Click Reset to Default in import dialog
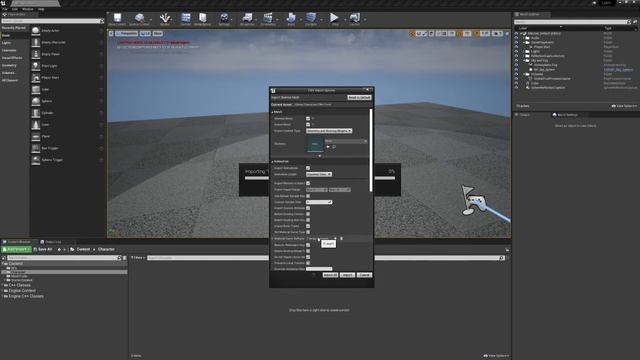640x360 pixels. [x=359, y=98]
